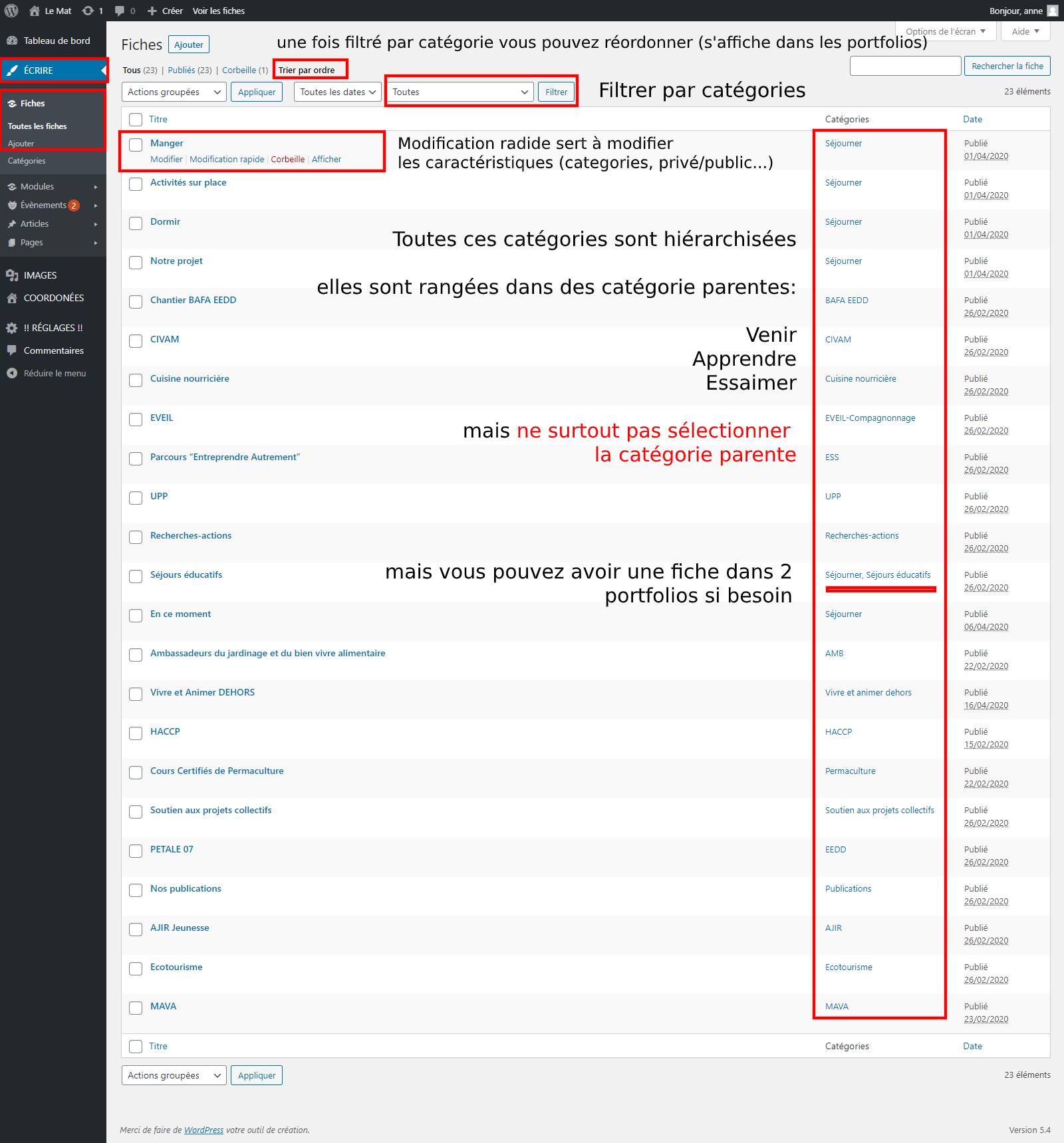
Task: Open the Ajouter submenu item in sidebar
Action: click(x=21, y=144)
